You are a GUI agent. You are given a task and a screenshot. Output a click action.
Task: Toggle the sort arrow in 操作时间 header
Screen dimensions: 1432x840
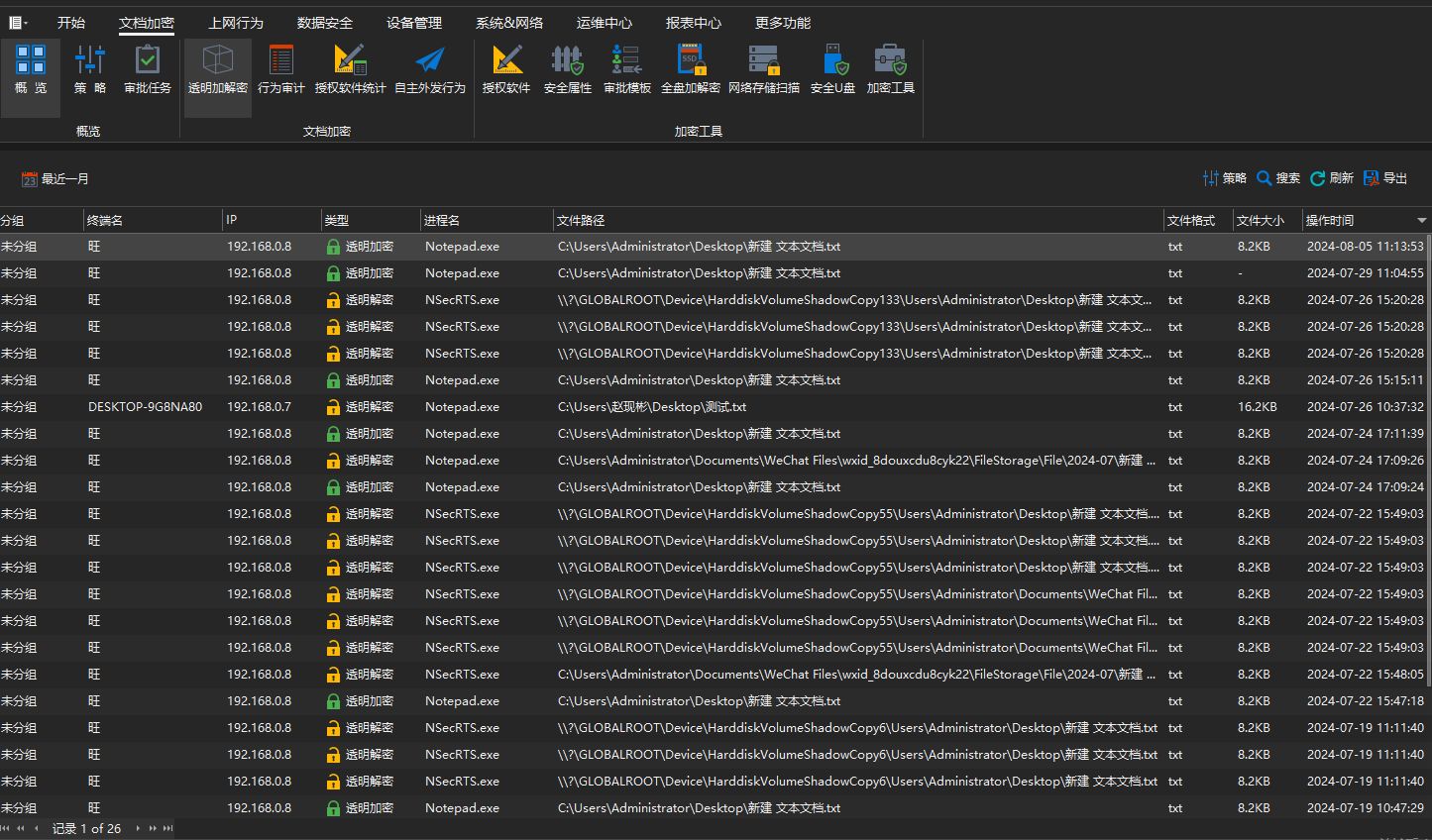pos(1421,220)
